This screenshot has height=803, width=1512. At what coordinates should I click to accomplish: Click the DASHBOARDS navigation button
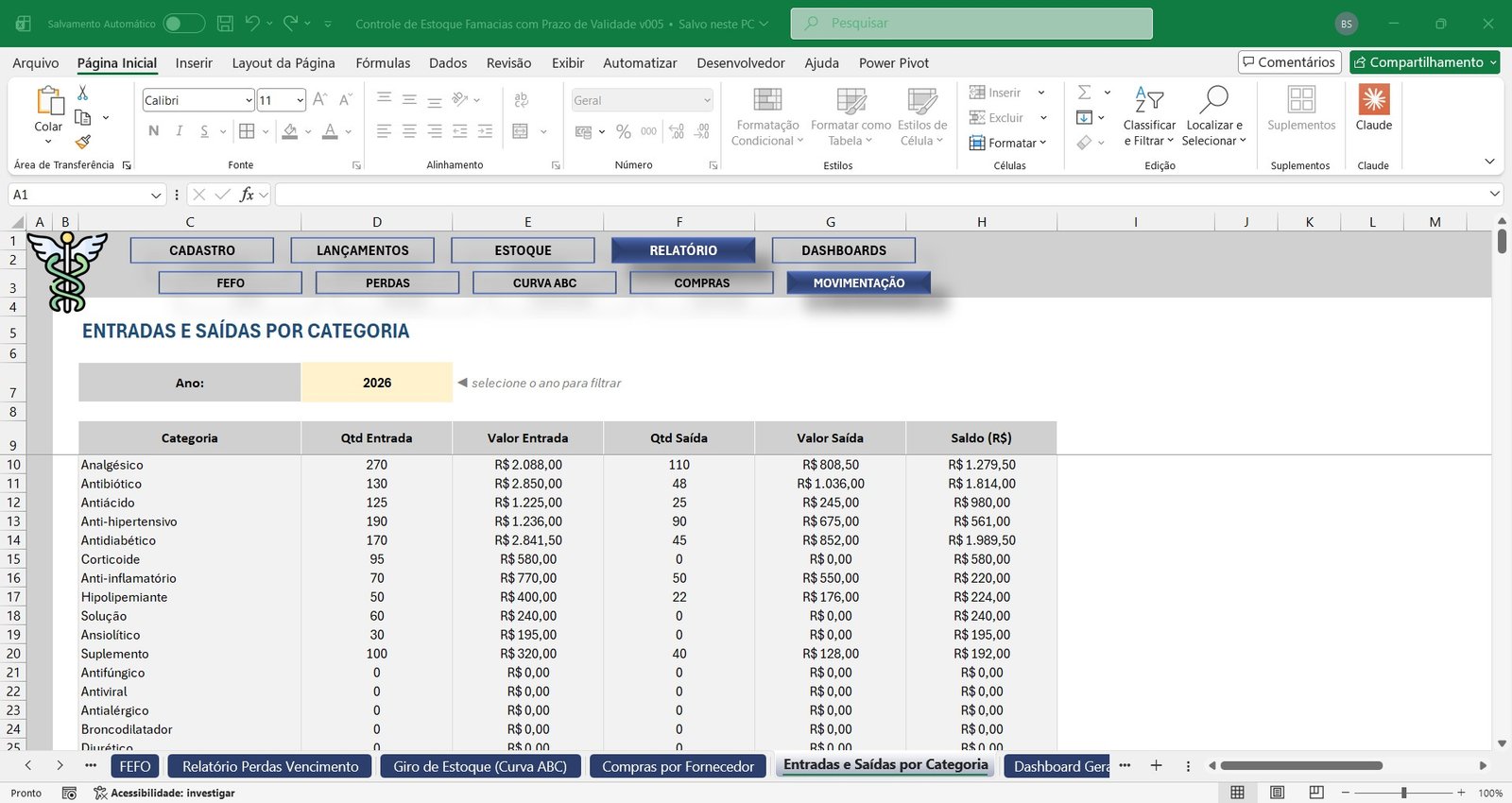click(x=844, y=250)
